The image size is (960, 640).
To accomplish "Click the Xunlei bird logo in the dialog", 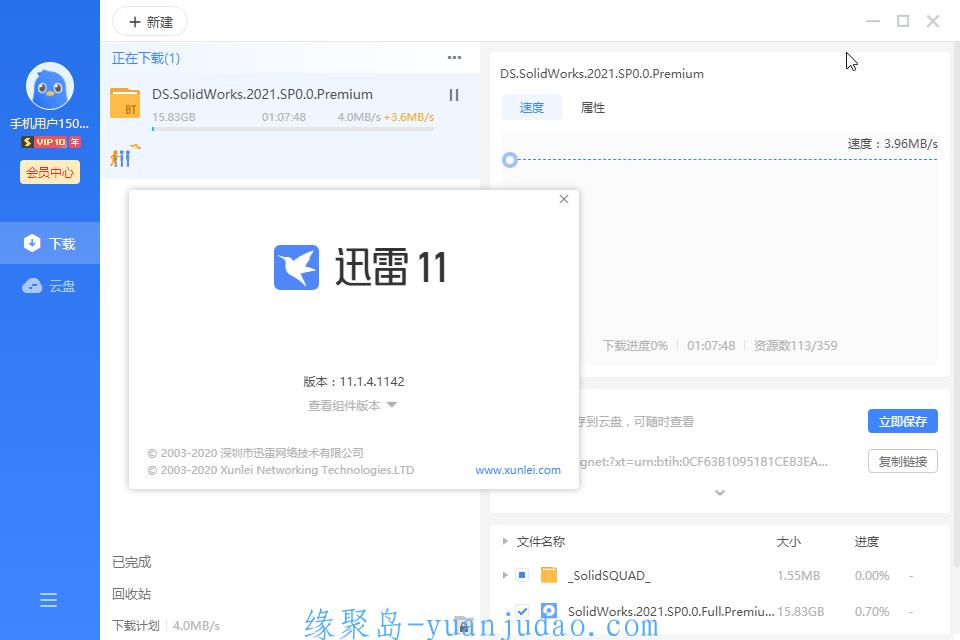I will click(x=296, y=267).
